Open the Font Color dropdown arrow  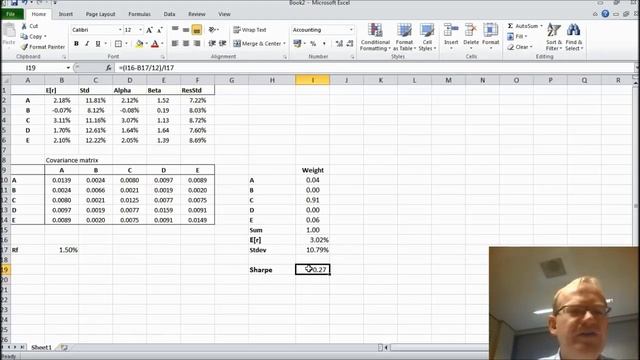tap(162, 44)
